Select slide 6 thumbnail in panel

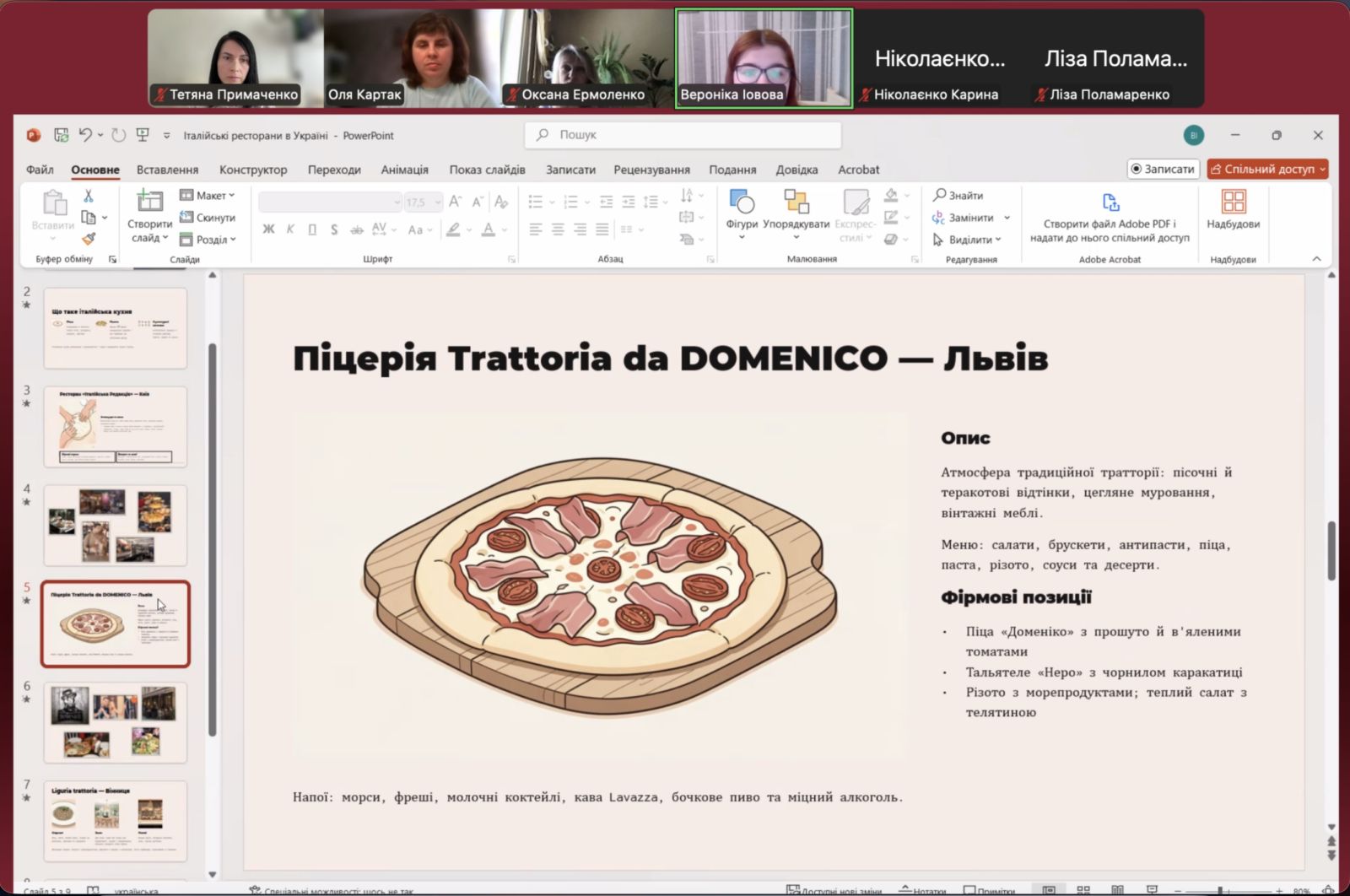(115, 722)
